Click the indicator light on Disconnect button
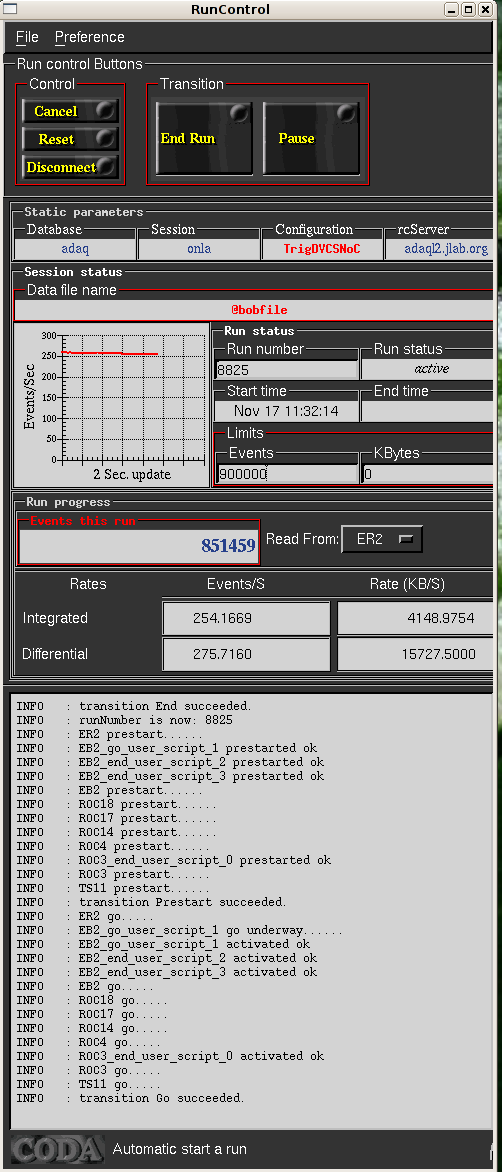 pos(107,166)
